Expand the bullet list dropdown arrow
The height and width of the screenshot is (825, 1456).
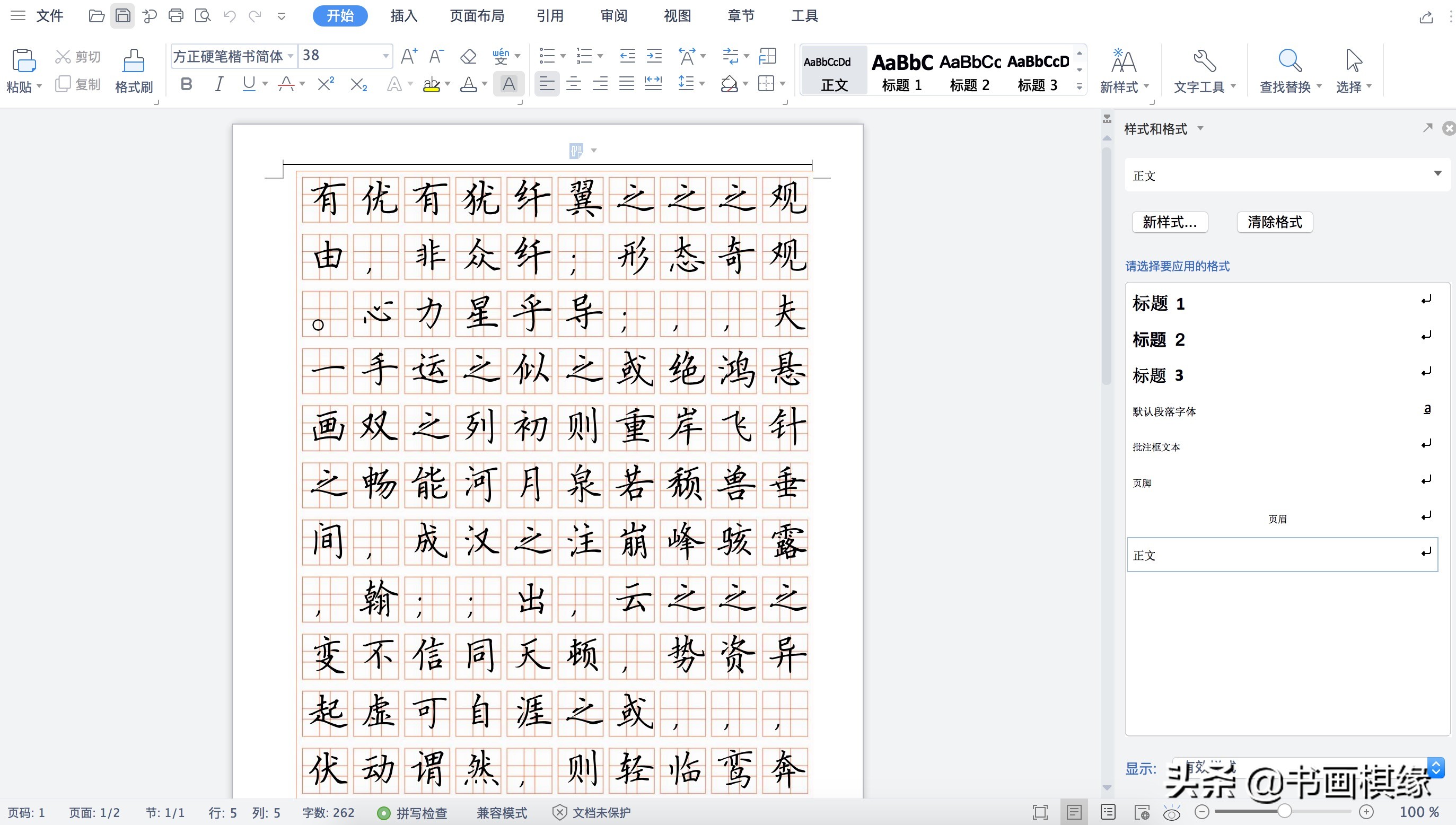click(563, 56)
